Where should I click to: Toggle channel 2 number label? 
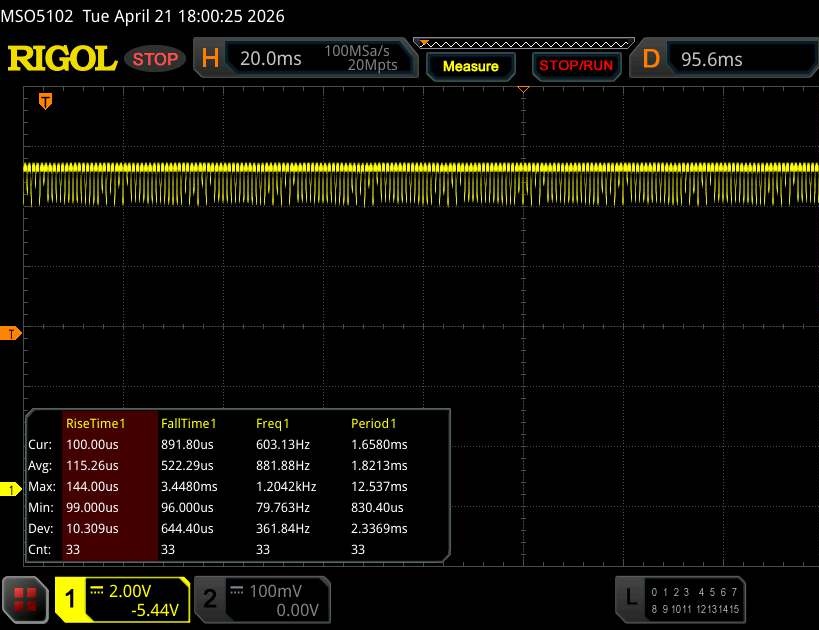click(x=210, y=599)
